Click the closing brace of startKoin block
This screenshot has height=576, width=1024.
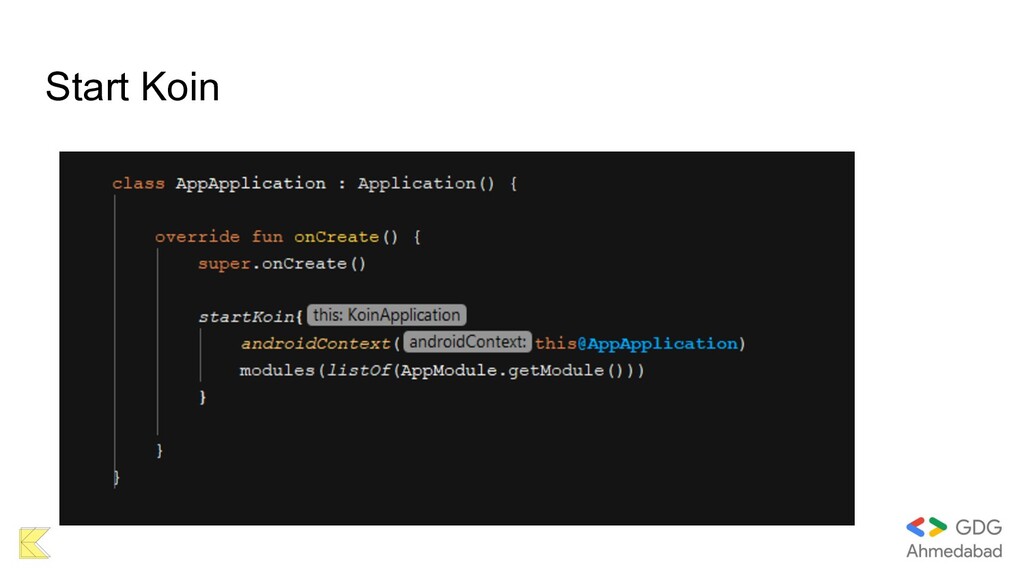click(x=202, y=397)
